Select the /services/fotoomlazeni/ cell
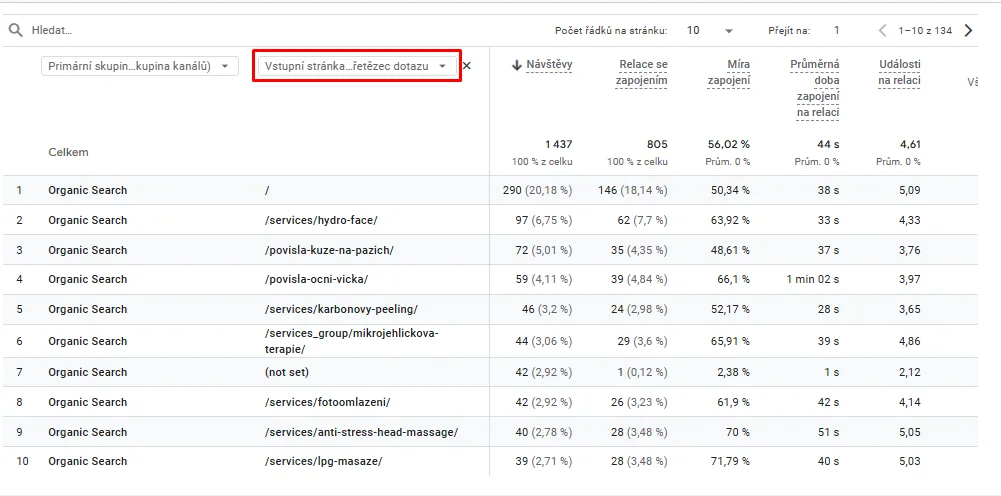The height and width of the screenshot is (496, 1001). (327, 402)
